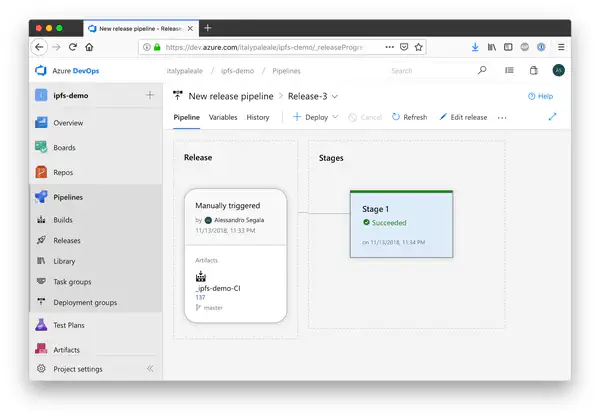
Task: Open Test Plans flask icon
Action: tap(41, 325)
